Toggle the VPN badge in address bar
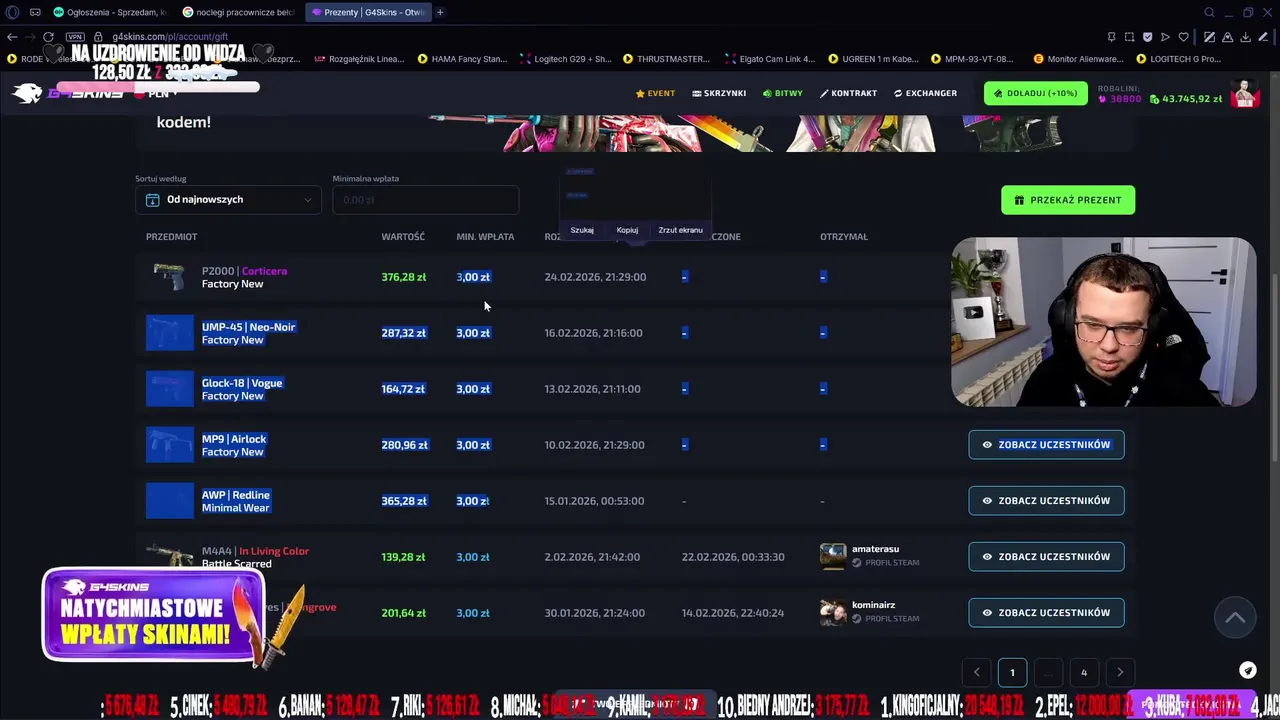The height and width of the screenshot is (720, 1280). pos(75,37)
